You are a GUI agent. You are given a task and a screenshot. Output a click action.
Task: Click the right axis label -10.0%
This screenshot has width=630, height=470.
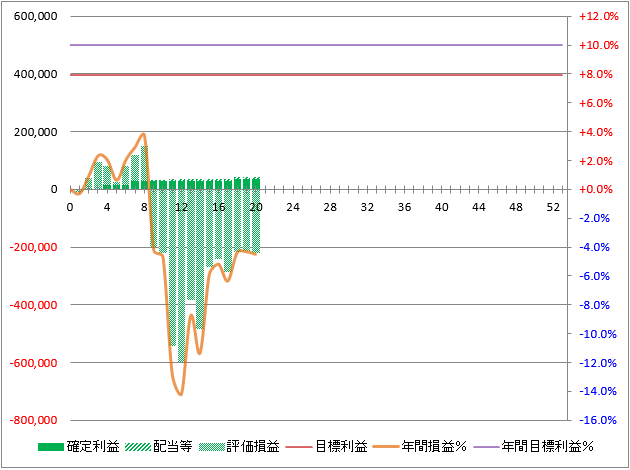click(598, 334)
